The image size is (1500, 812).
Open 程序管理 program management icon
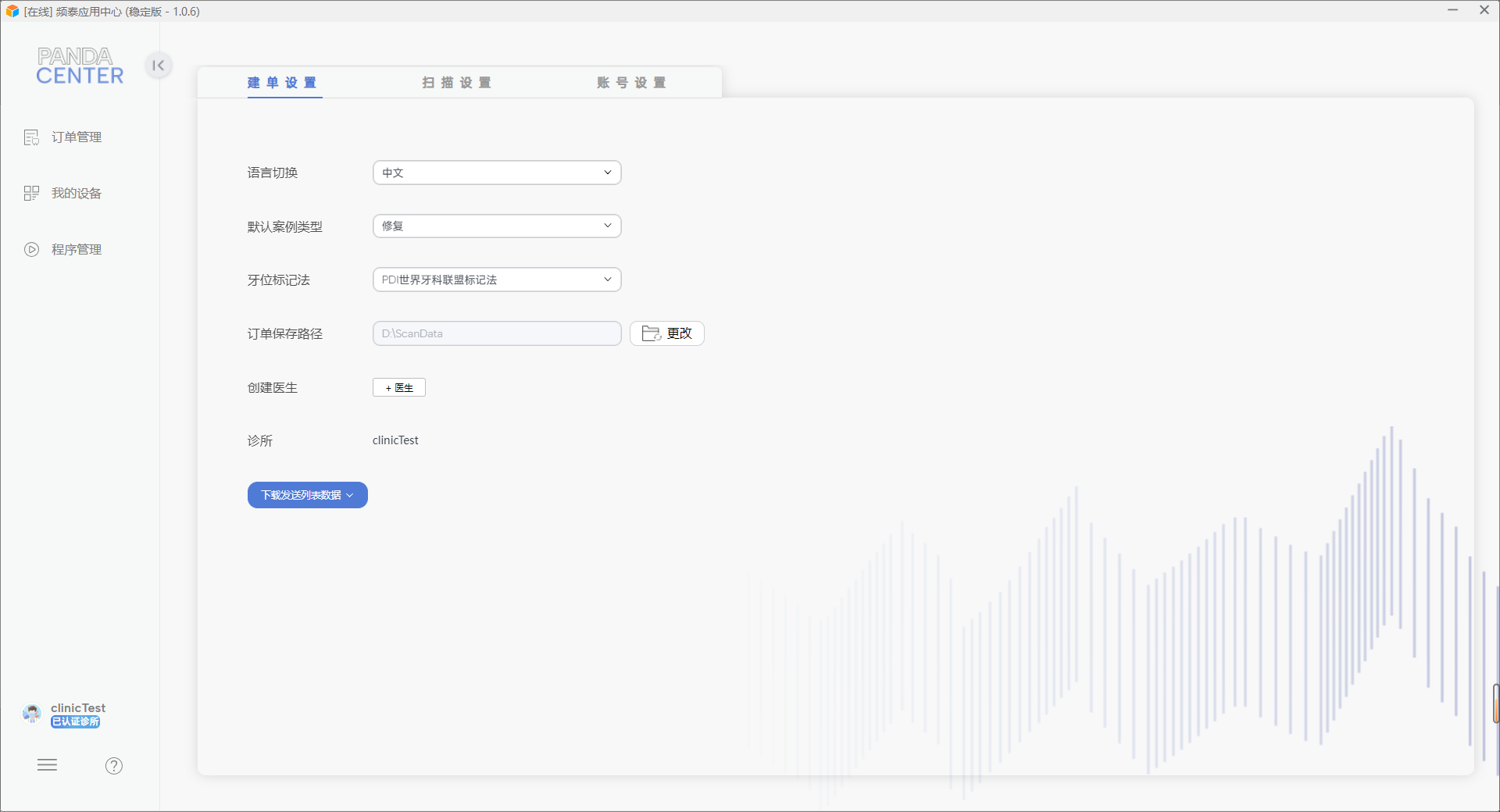[31, 250]
